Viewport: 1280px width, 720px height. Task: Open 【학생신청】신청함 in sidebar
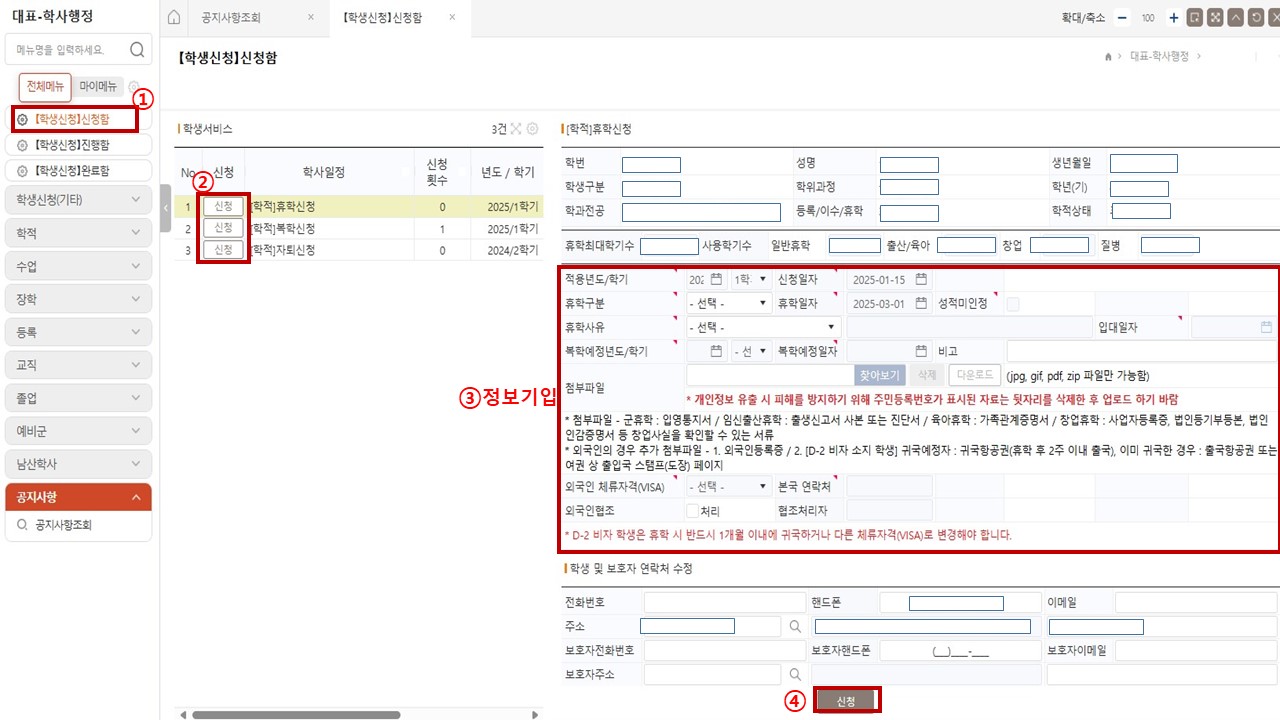[78, 119]
